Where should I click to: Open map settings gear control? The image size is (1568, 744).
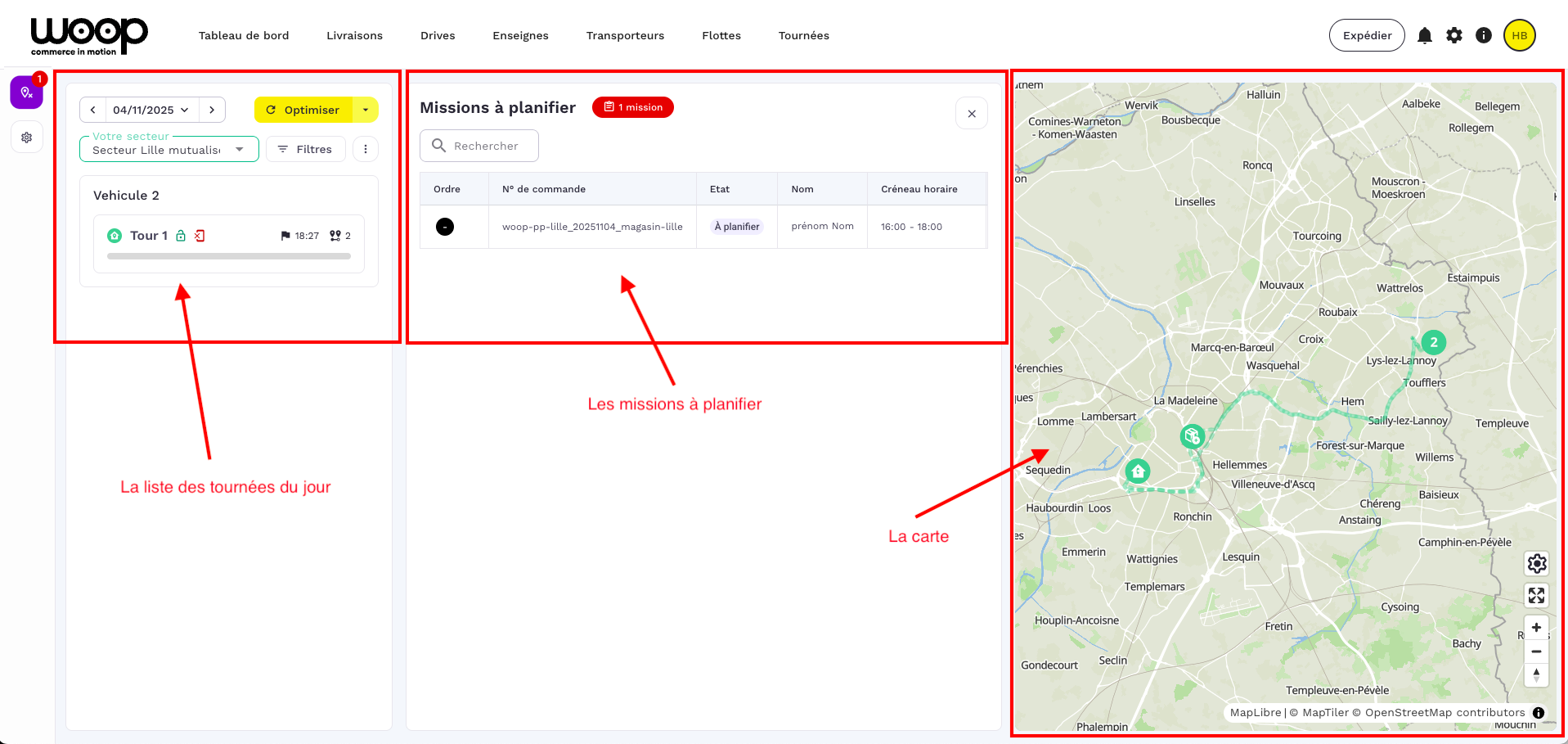[1536, 563]
